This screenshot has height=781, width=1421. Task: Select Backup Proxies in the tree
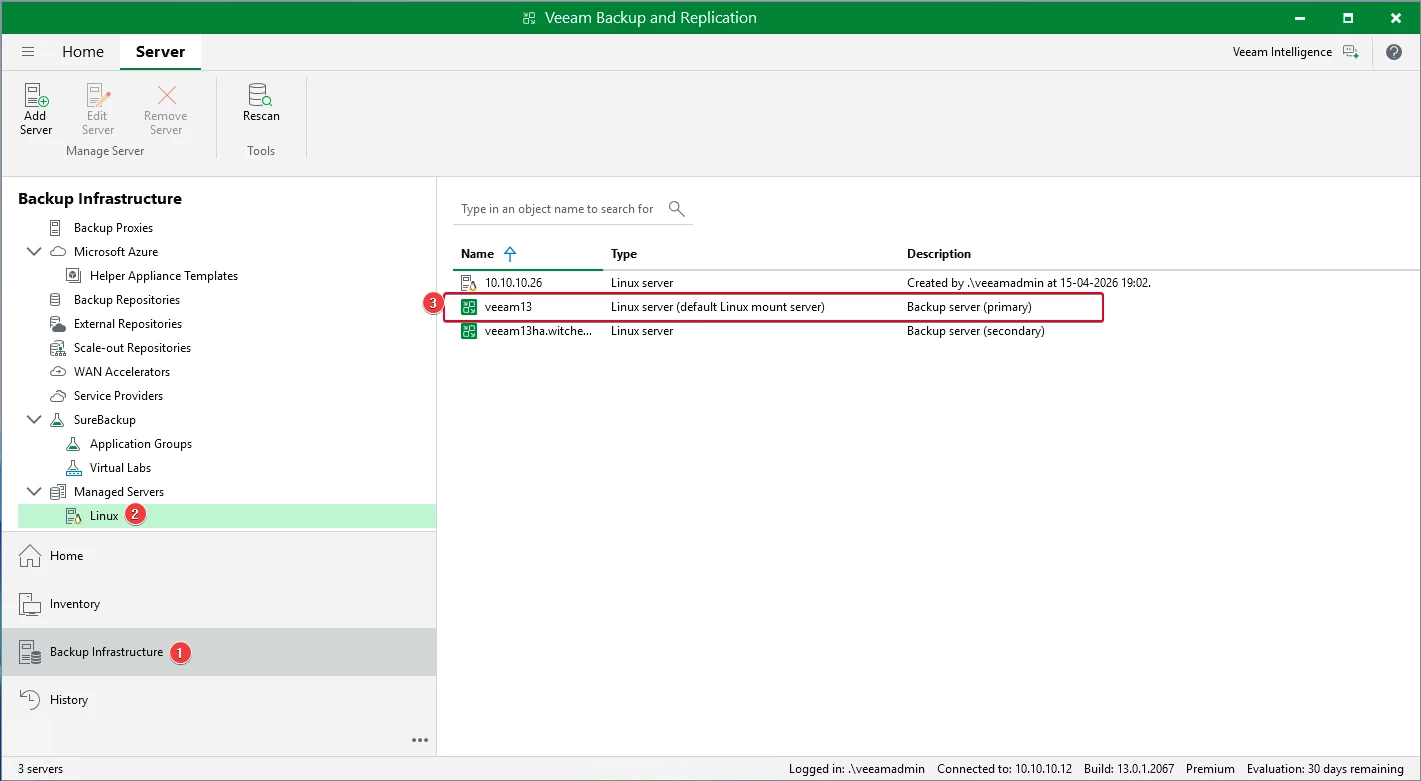(x=113, y=228)
